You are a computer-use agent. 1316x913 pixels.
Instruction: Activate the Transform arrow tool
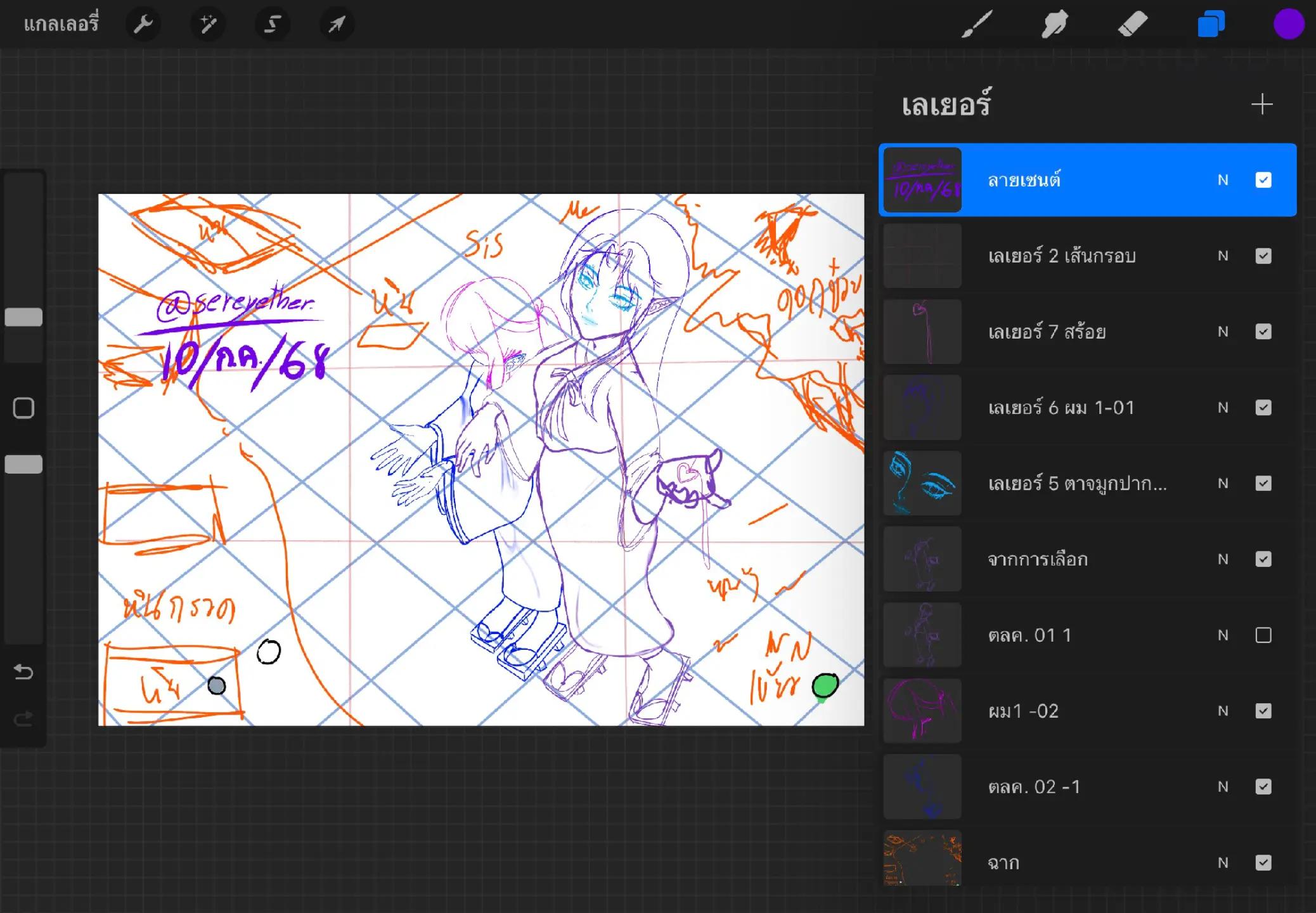[x=337, y=24]
